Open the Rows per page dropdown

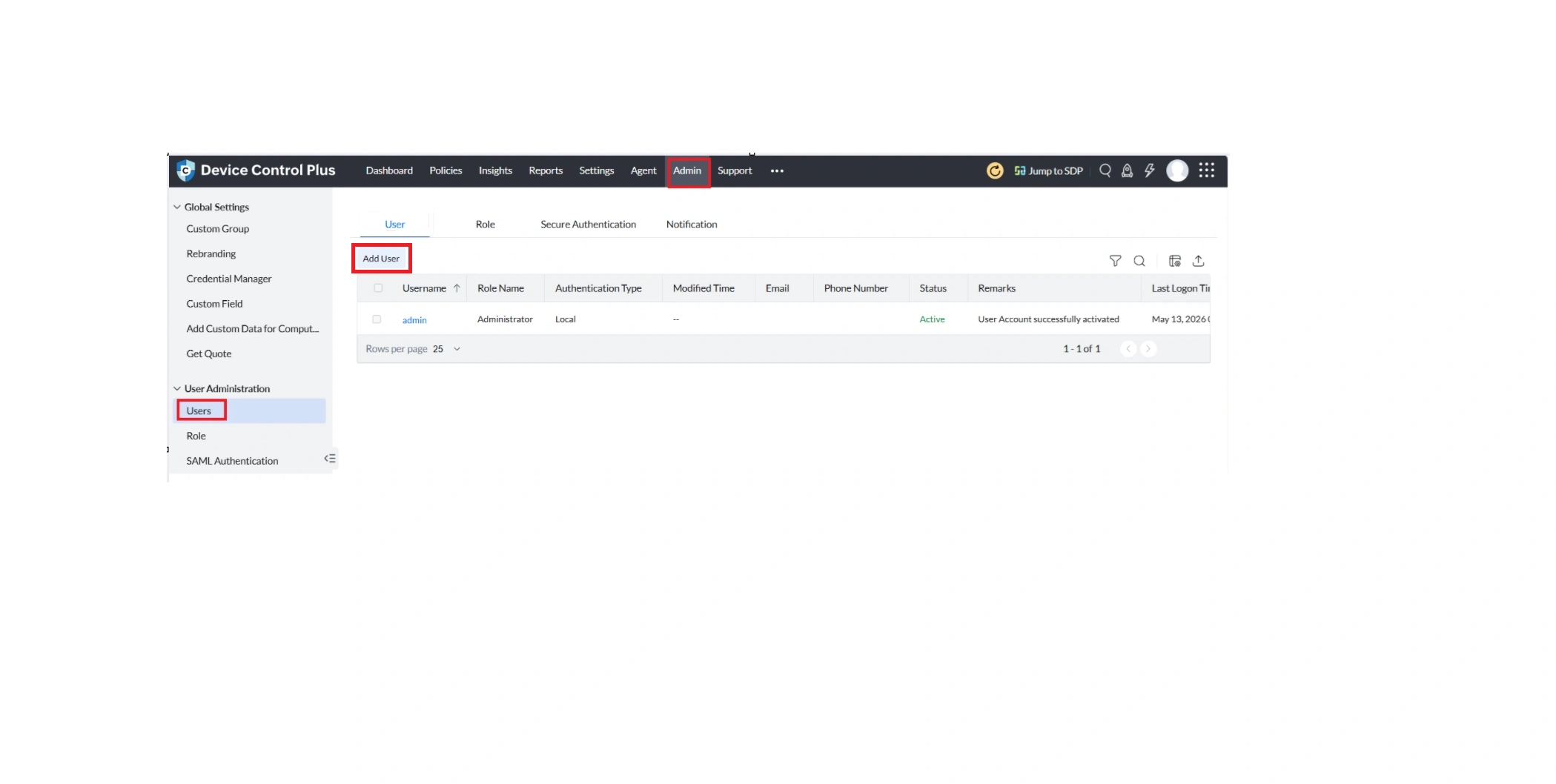pyautogui.click(x=447, y=349)
